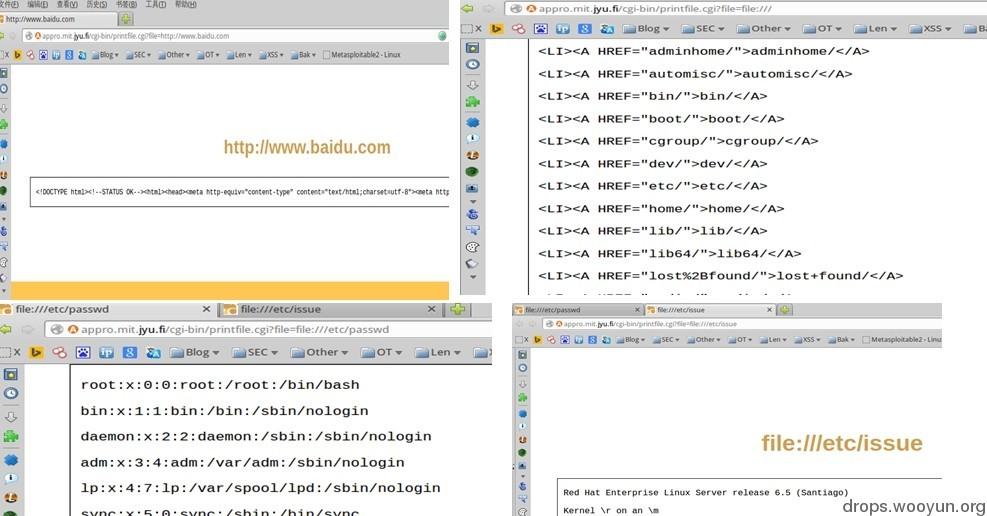Click the green globe at the end of the baidu.com address bar
The image size is (987, 516).
pos(442,36)
